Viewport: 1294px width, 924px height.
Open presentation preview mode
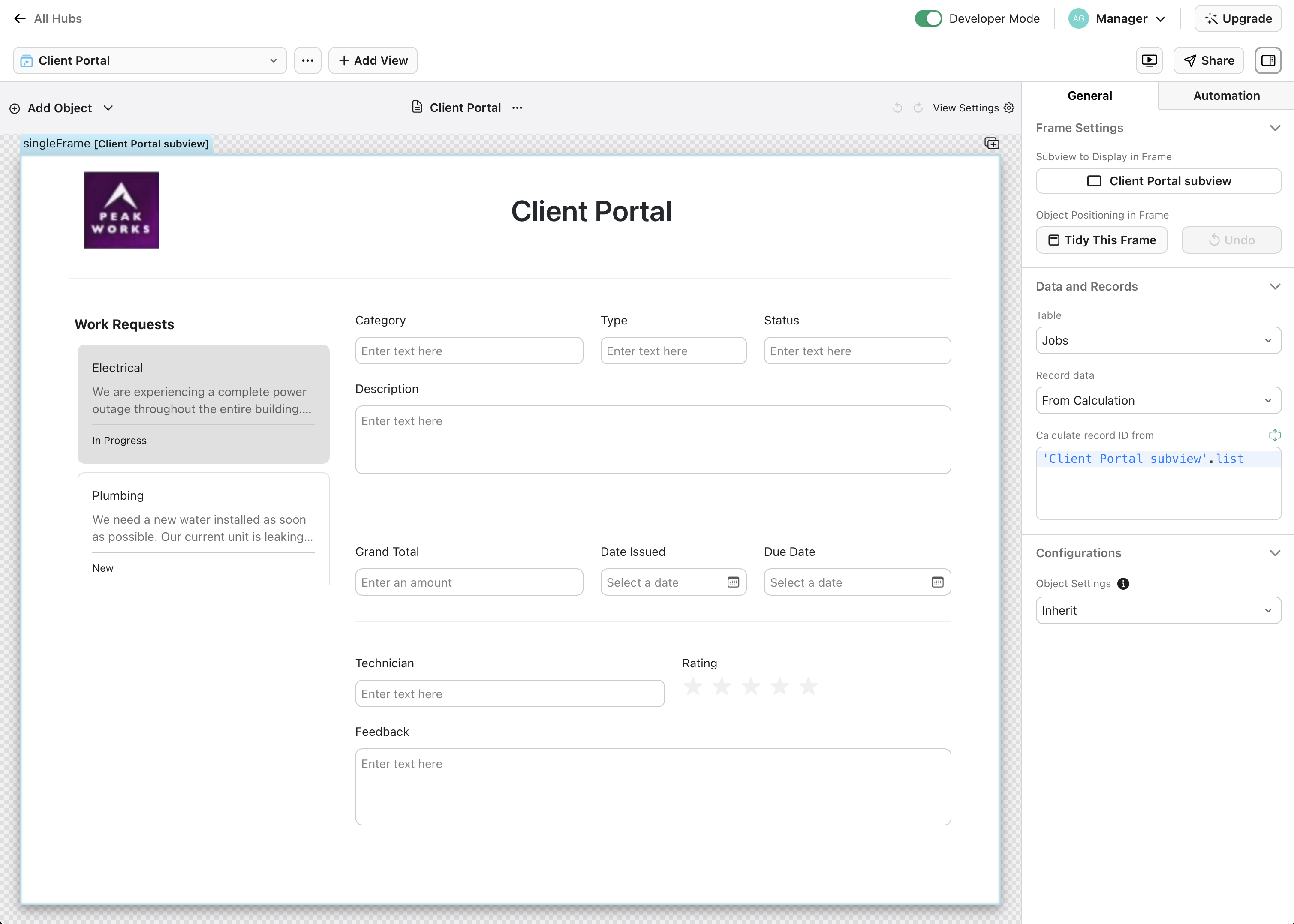pos(1150,60)
